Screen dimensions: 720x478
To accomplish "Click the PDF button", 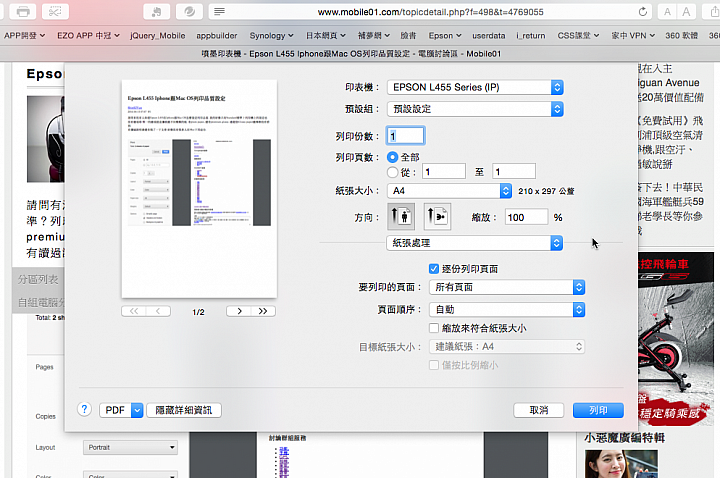I will pos(115,410).
